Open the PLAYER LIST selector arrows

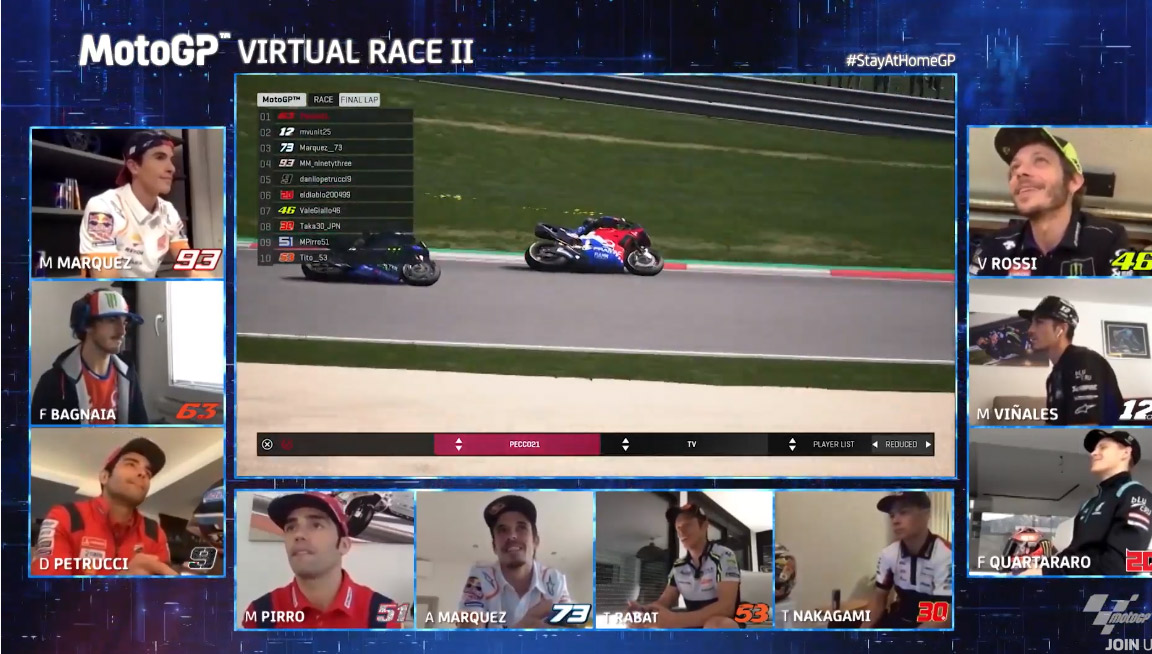point(792,444)
